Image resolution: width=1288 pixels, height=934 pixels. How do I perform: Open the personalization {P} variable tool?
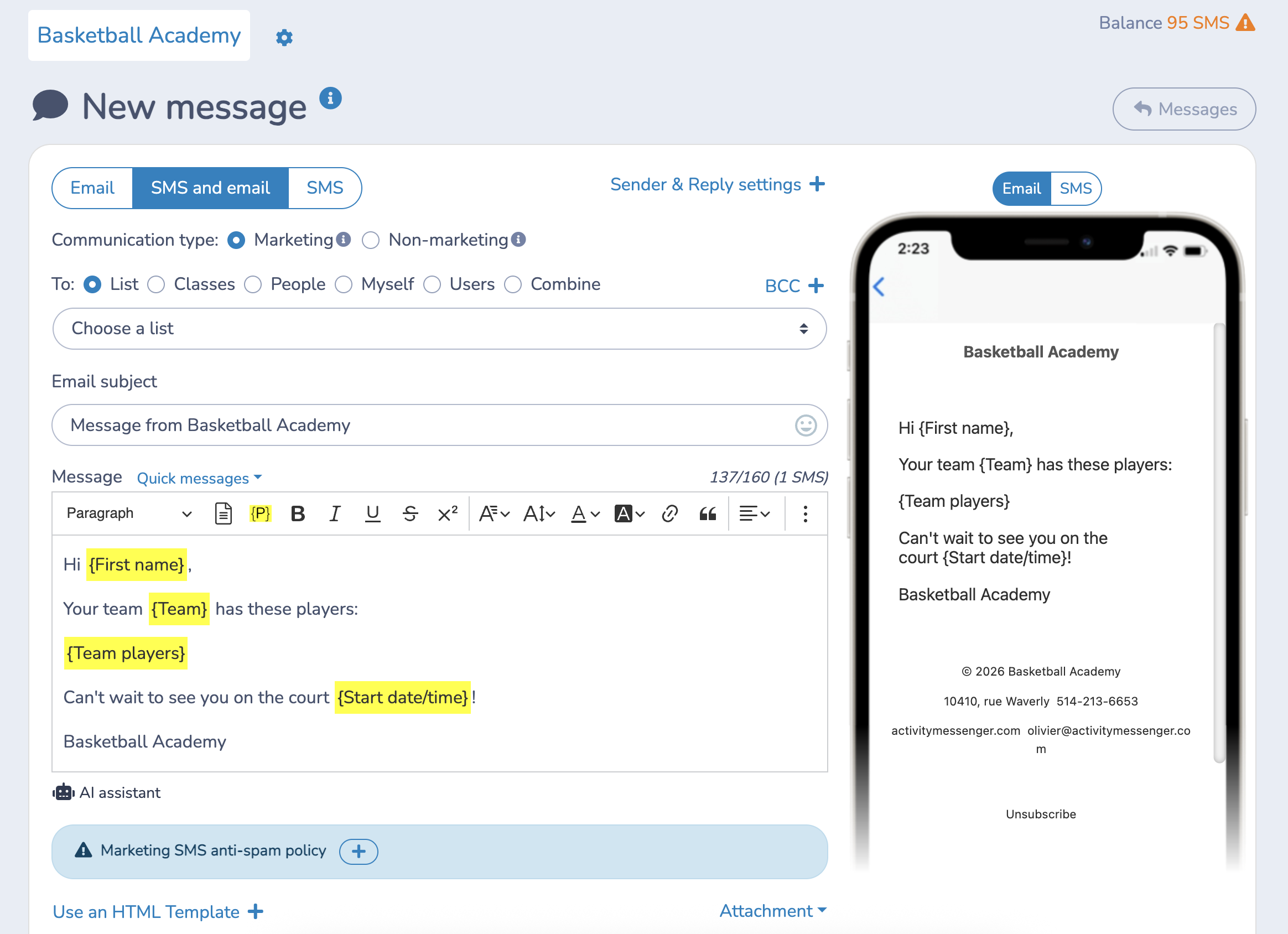pos(260,513)
